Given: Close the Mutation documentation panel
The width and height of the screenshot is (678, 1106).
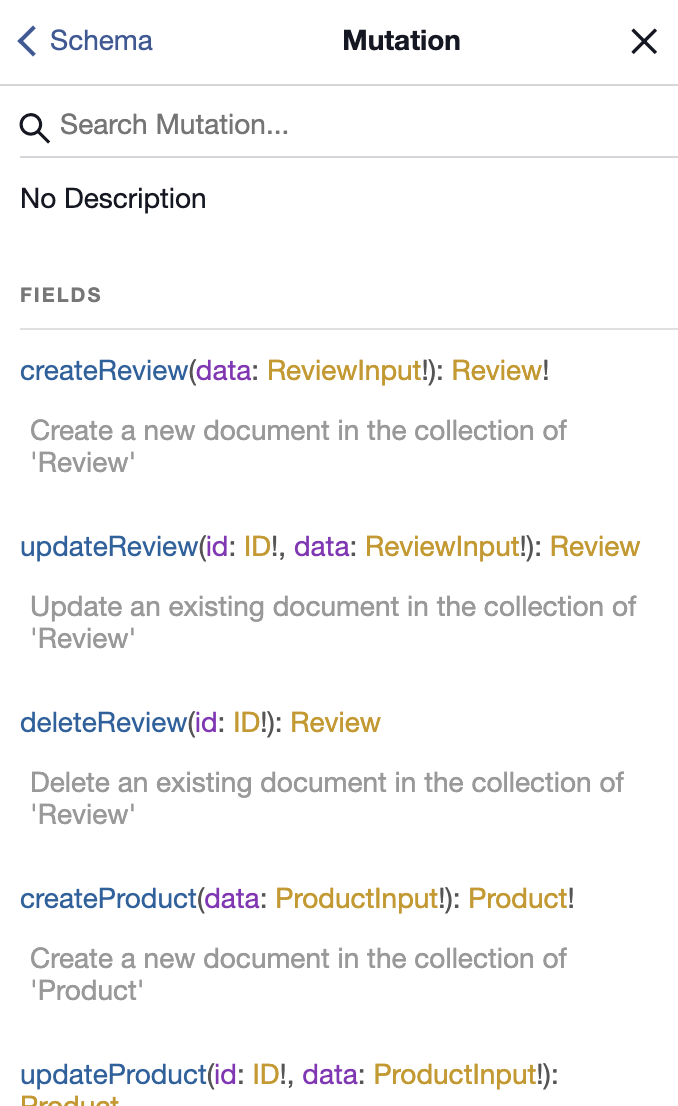Looking at the screenshot, I should point(643,41).
